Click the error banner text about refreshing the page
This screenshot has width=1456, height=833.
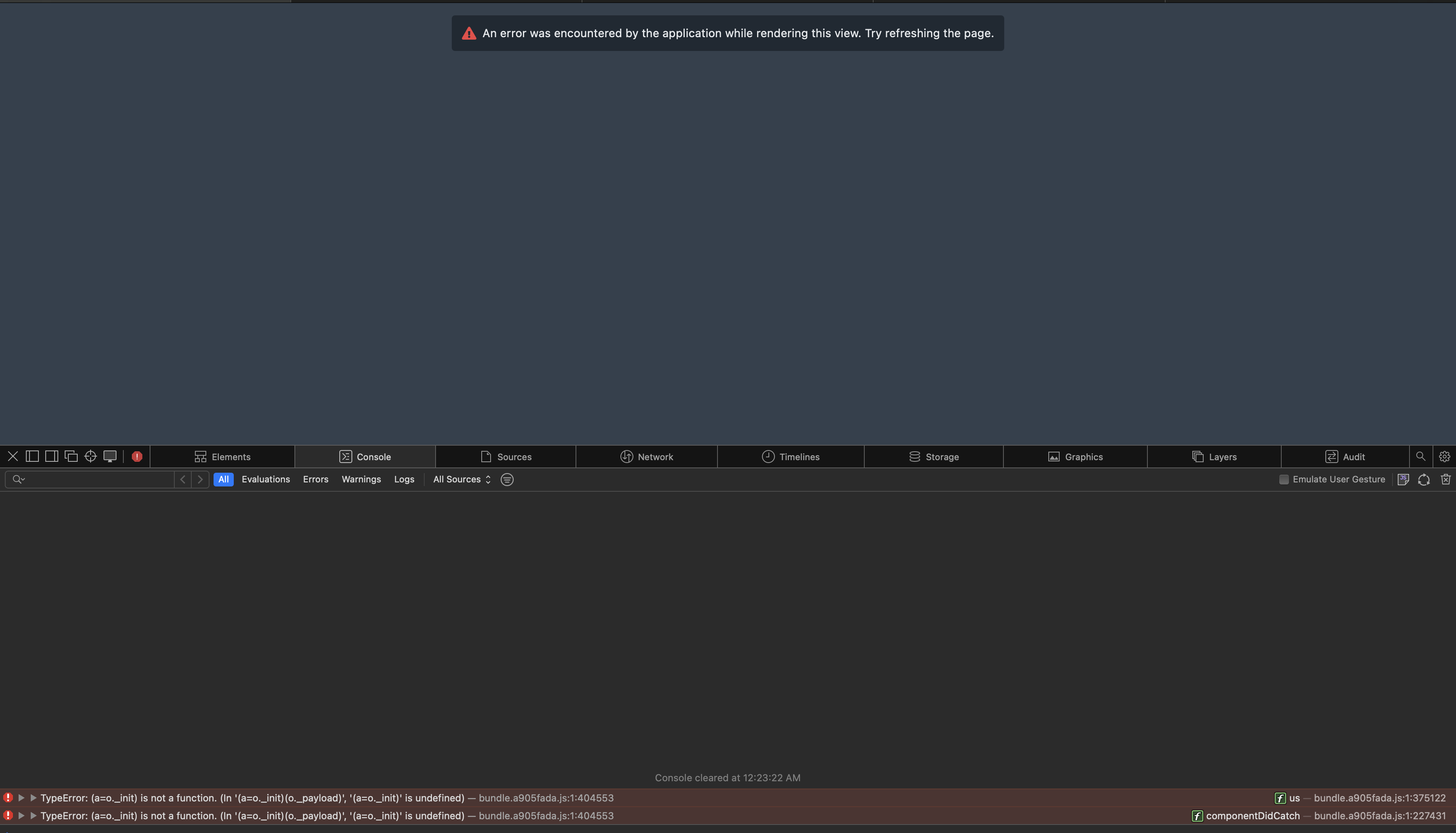coord(738,33)
